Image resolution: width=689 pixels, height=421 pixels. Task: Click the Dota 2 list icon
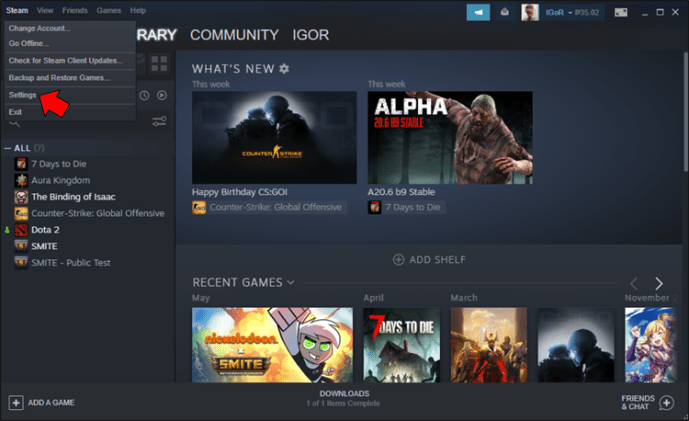pos(21,230)
